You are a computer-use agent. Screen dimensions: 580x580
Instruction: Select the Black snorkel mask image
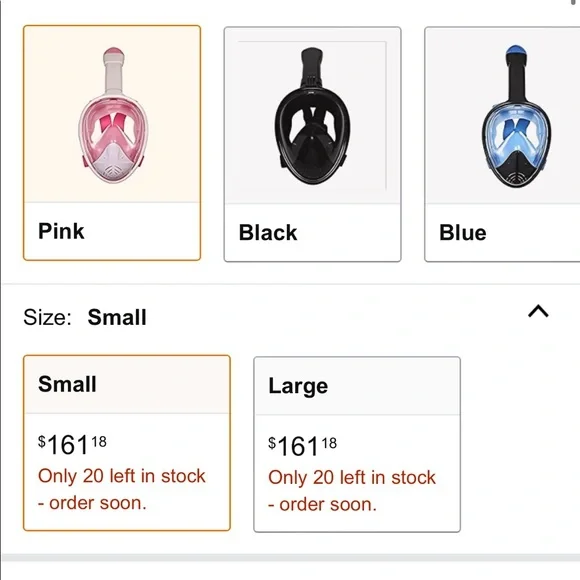(313, 116)
